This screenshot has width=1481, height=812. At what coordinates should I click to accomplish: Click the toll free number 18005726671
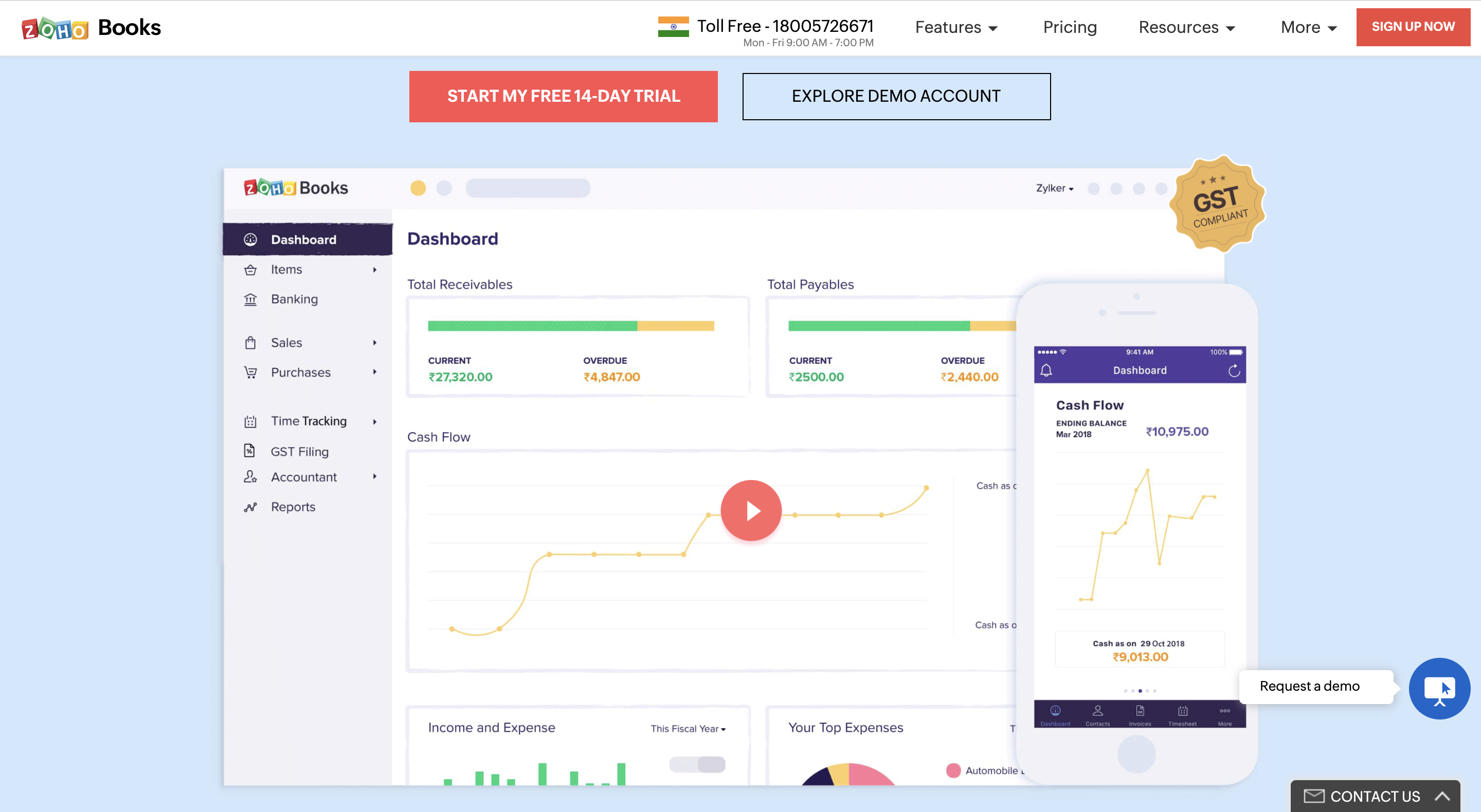tap(823, 26)
